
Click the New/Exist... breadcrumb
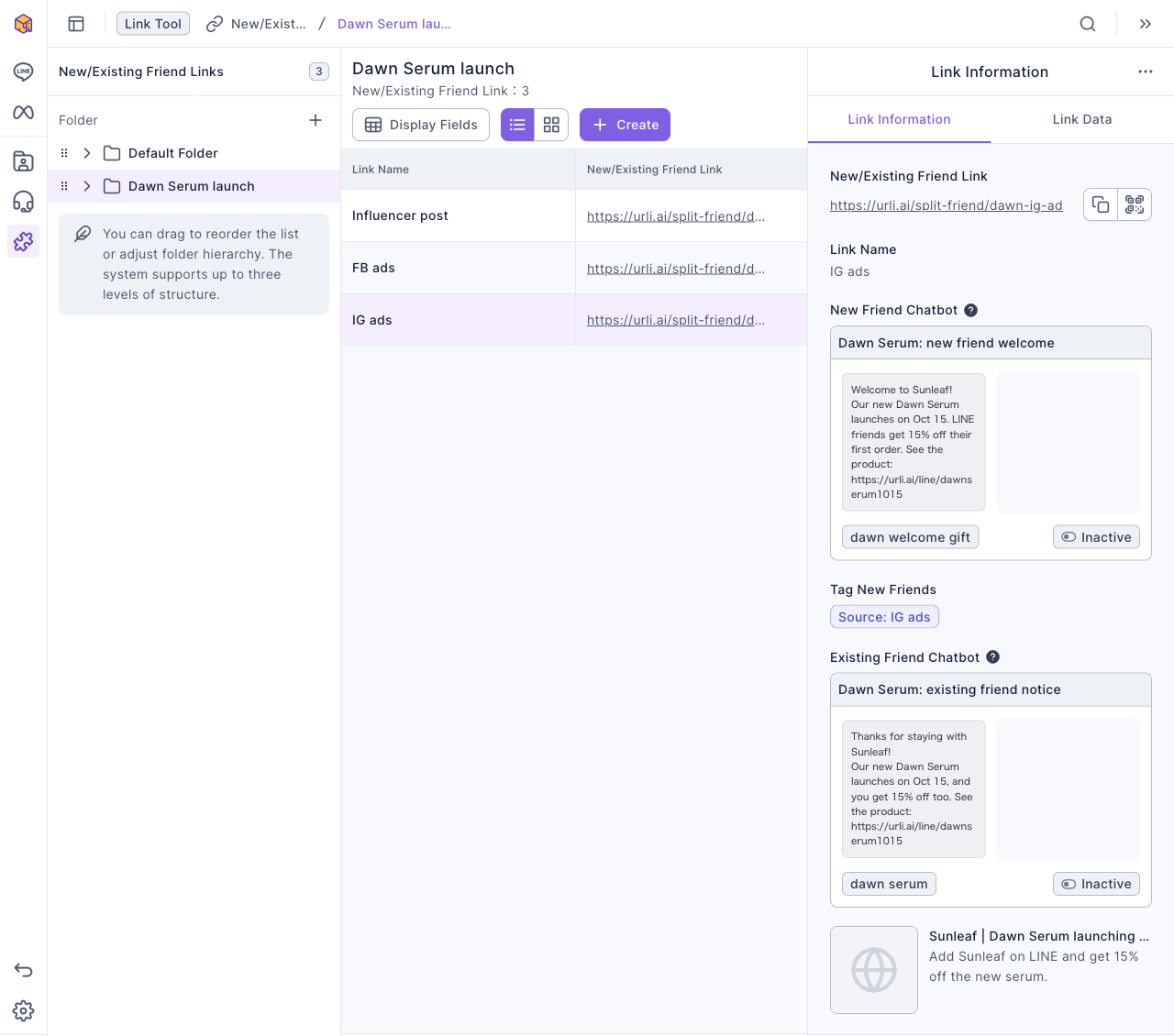click(256, 24)
